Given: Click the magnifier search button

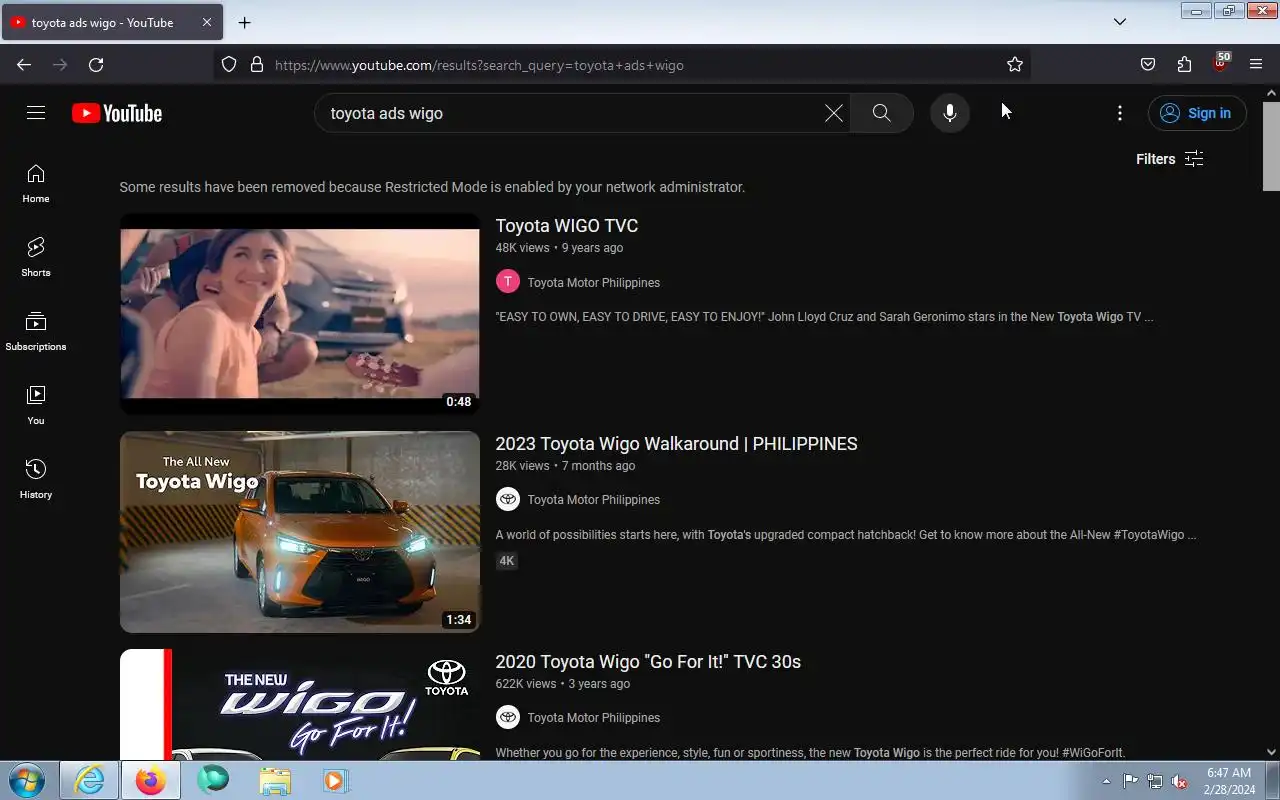Looking at the screenshot, I should (881, 113).
